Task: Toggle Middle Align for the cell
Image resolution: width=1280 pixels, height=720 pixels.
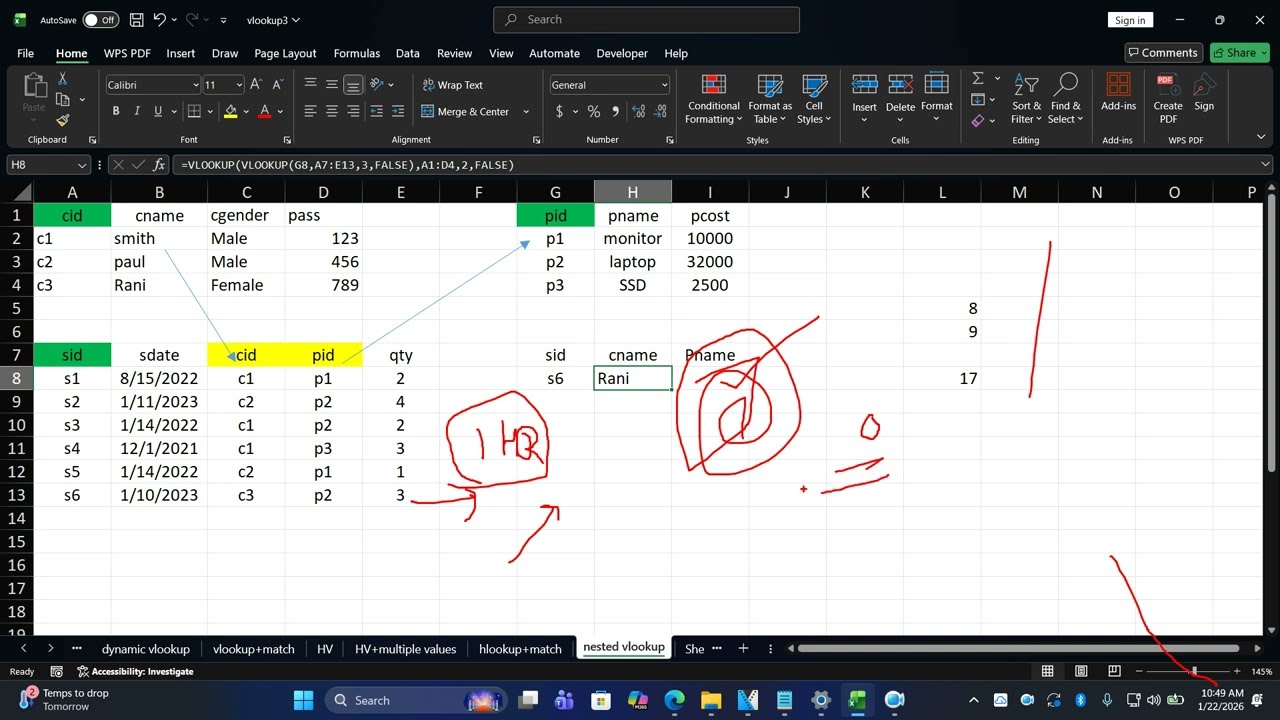Action: pos(331,85)
